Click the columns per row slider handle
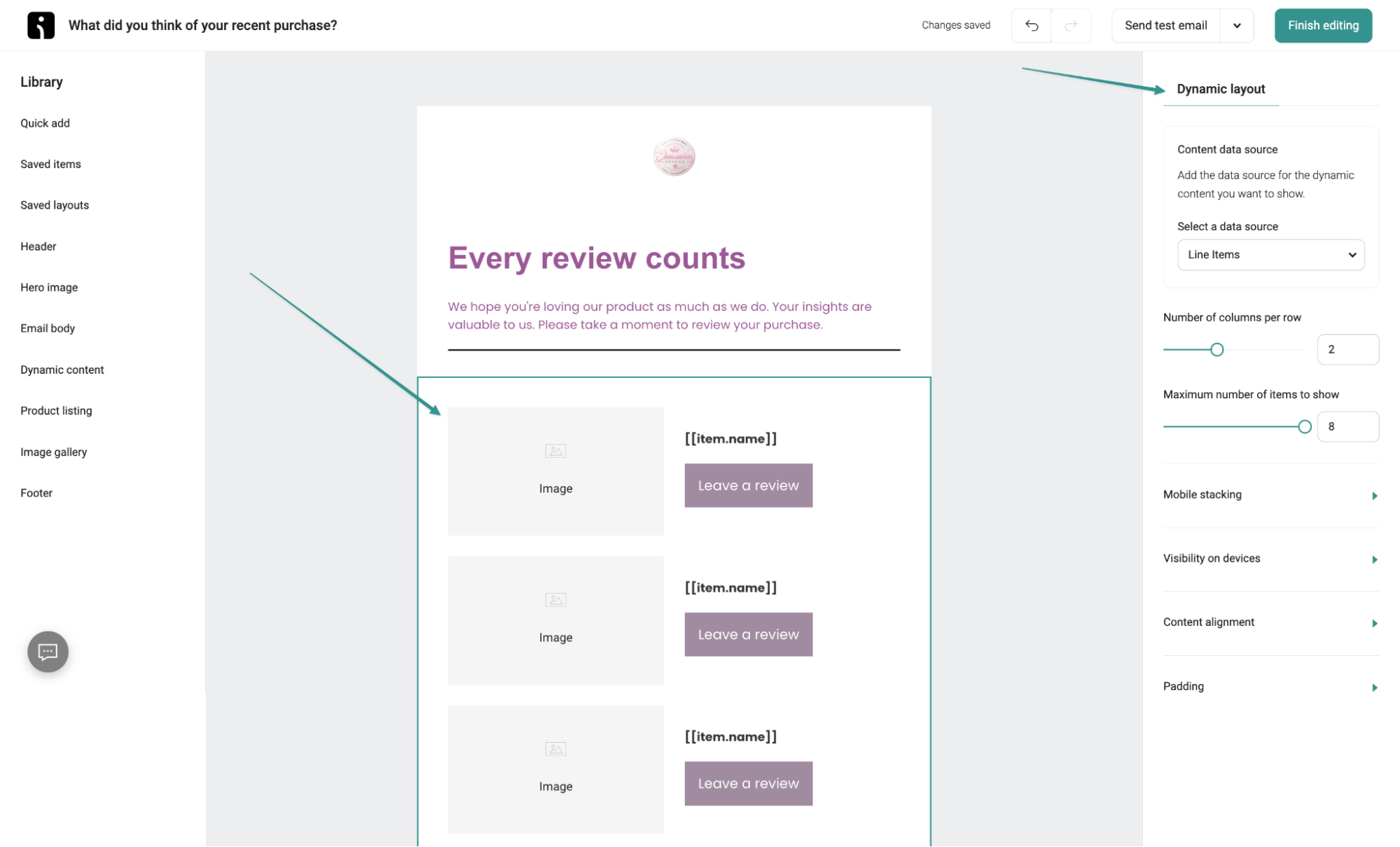 [1217, 349]
